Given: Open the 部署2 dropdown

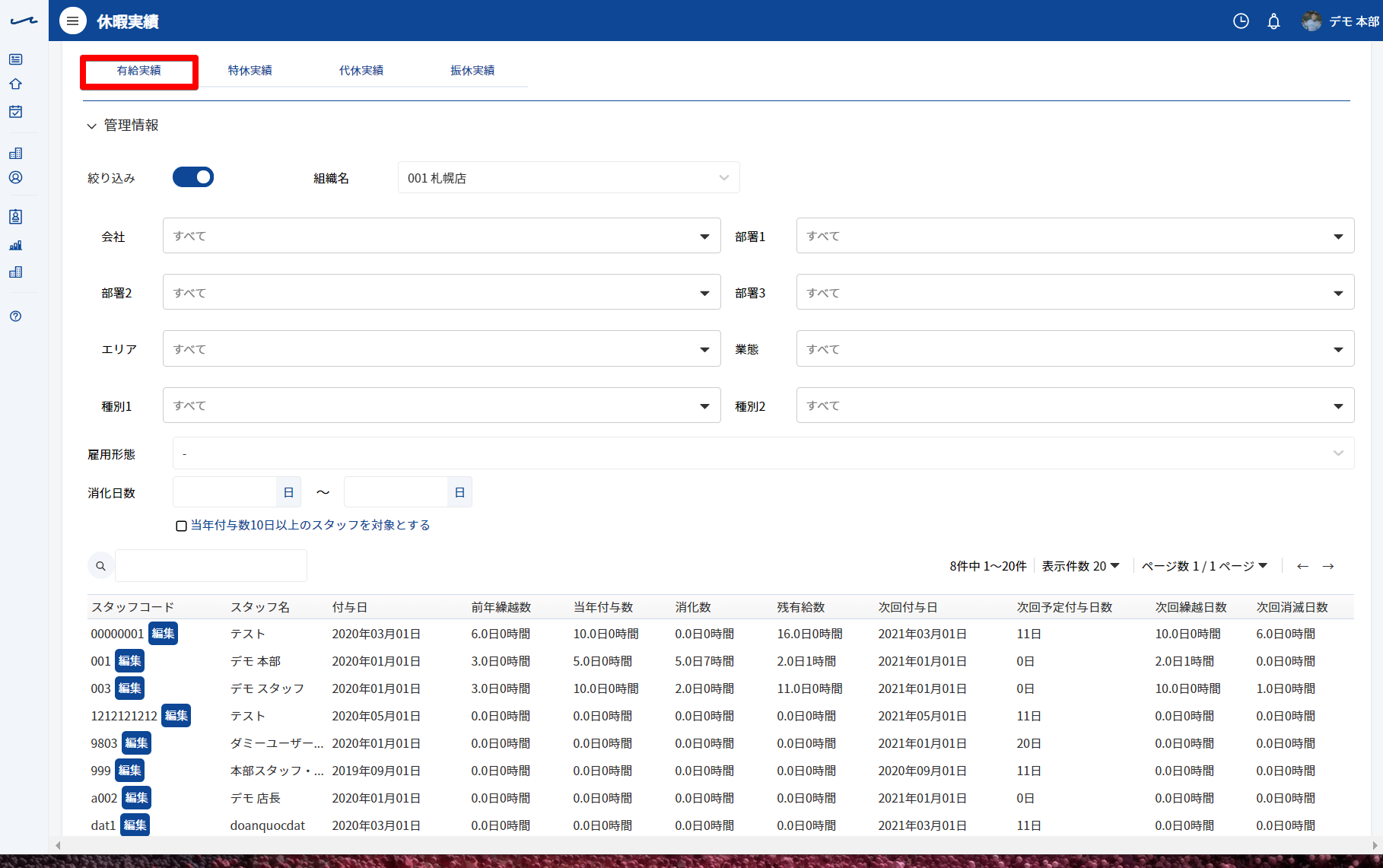Looking at the screenshot, I should click(441, 292).
